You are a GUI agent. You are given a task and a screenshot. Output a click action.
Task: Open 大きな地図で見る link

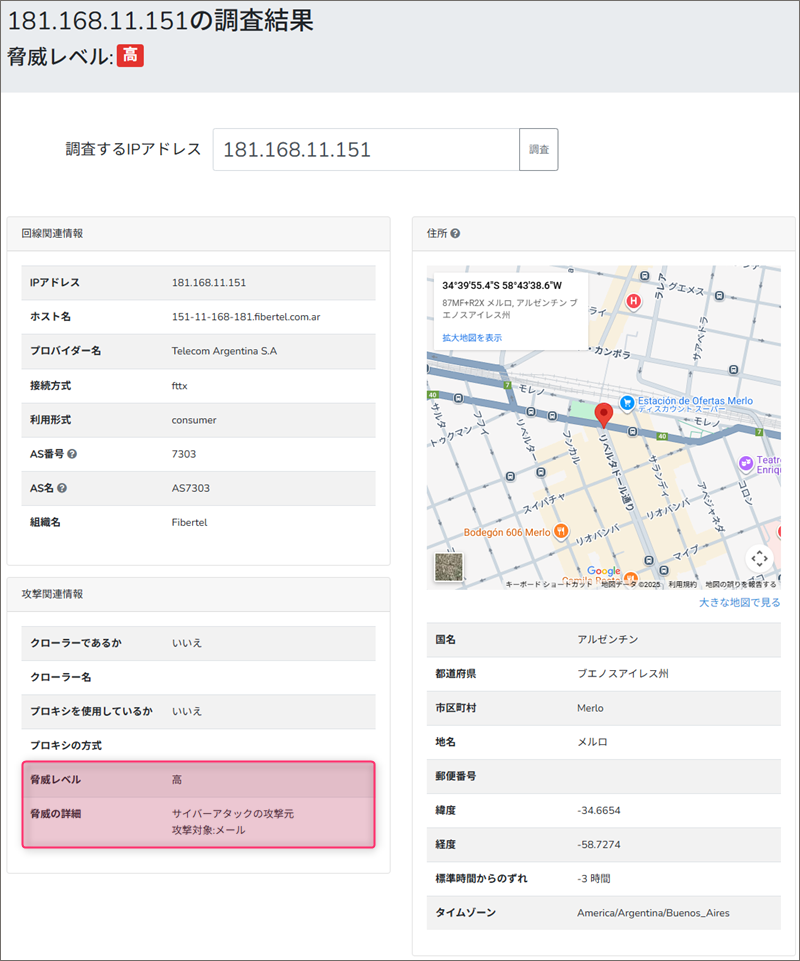click(739, 603)
